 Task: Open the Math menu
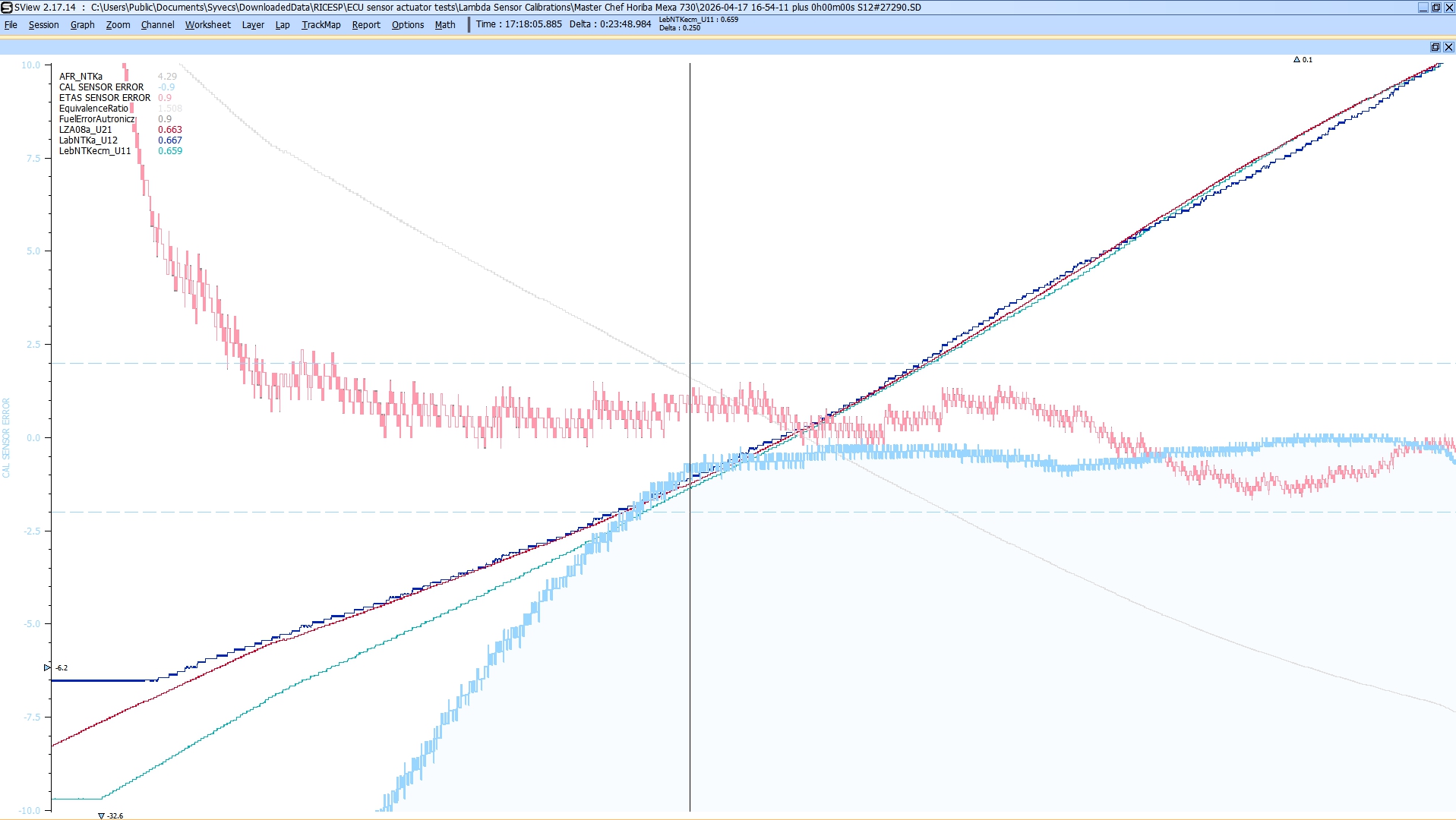pyautogui.click(x=445, y=25)
